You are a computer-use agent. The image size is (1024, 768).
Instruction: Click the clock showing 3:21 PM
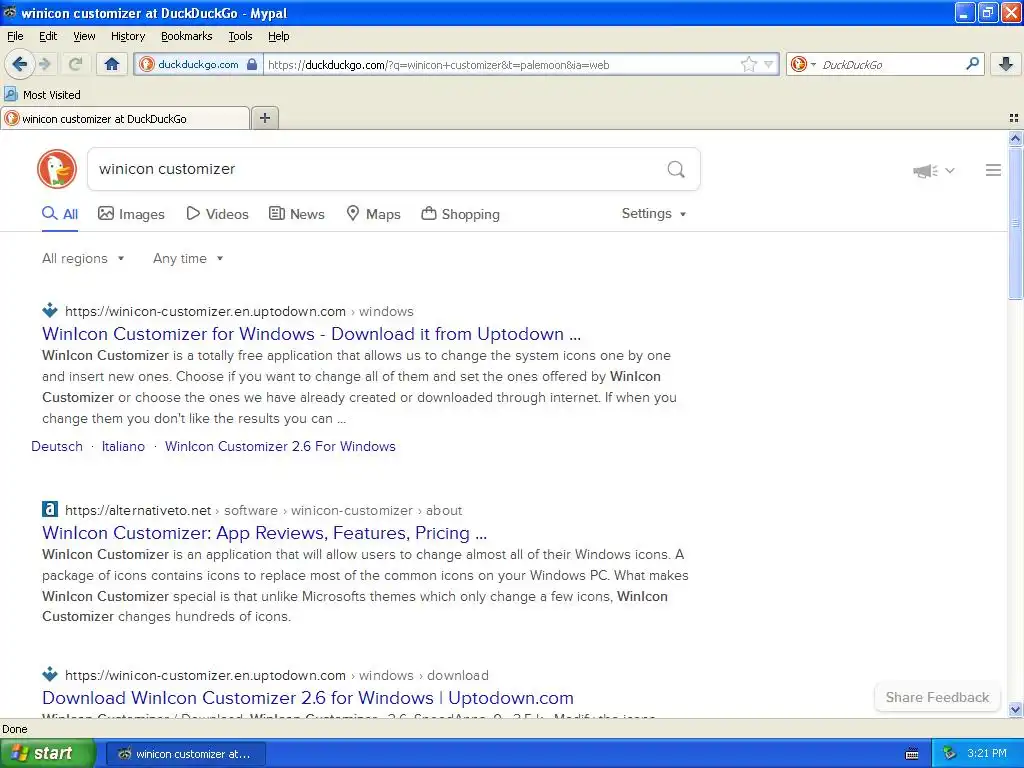987,753
